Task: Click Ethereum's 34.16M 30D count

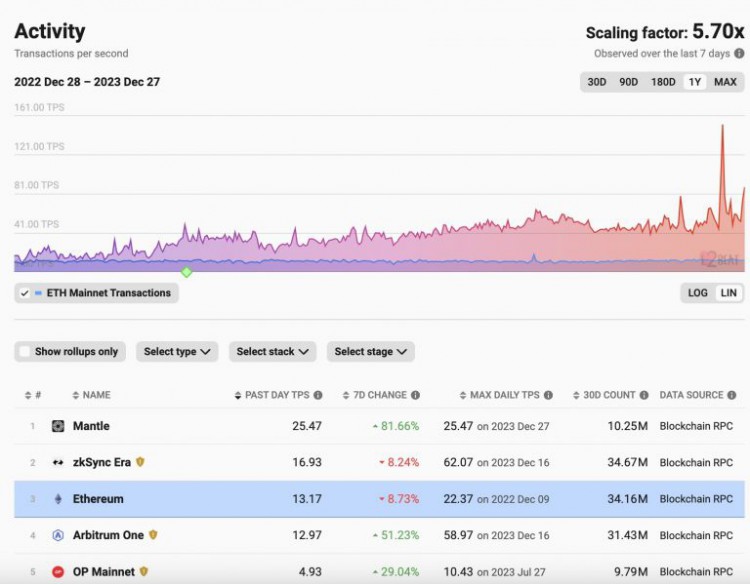Action: click(627, 499)
